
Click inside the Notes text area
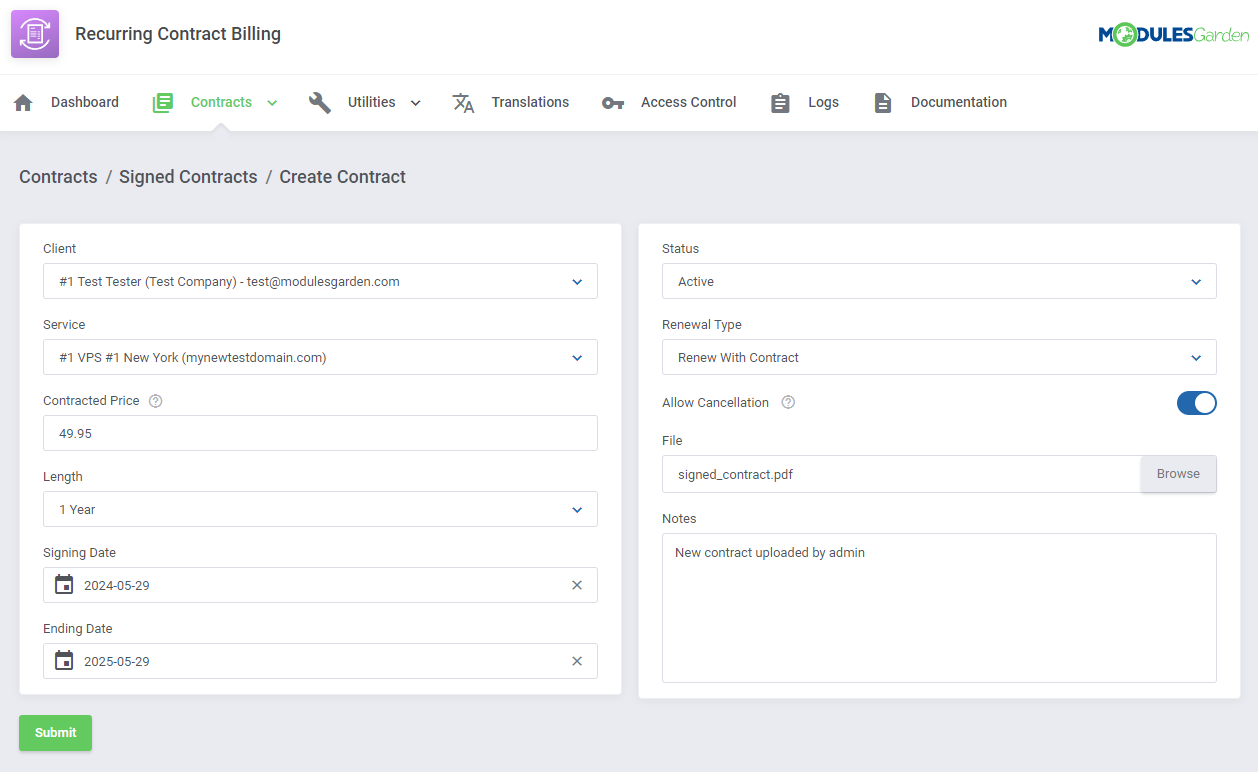[x=939, y=607]
